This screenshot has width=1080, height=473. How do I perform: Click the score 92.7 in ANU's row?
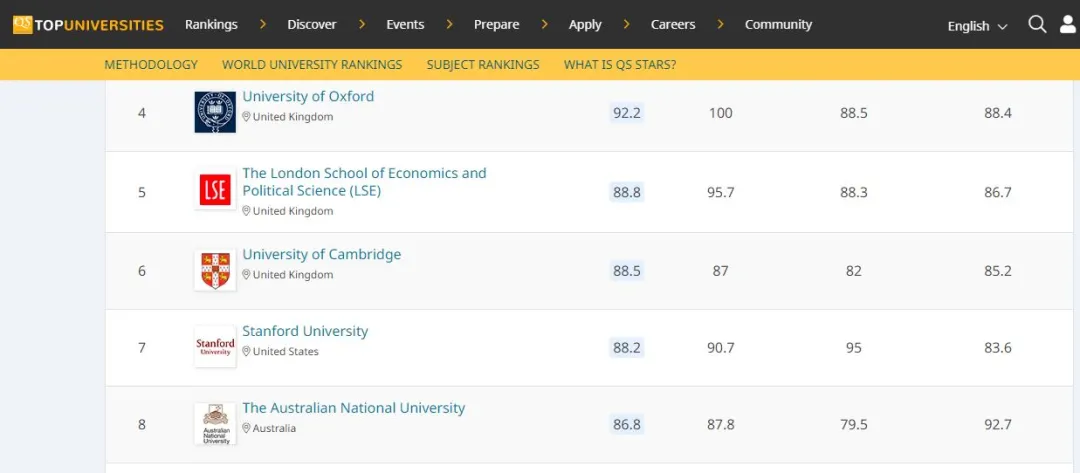click(998, 425)
